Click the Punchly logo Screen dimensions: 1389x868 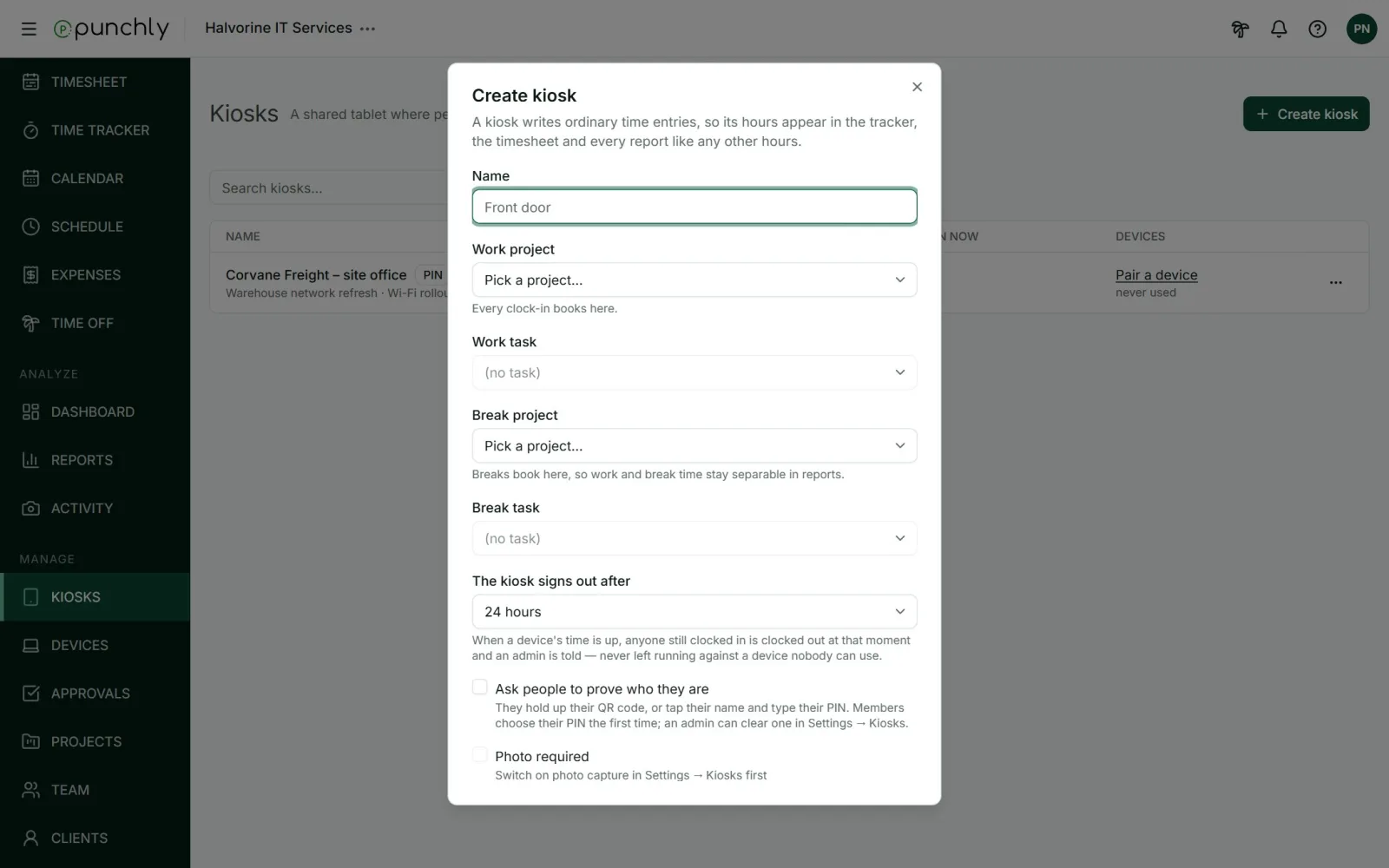pos(111,29)
